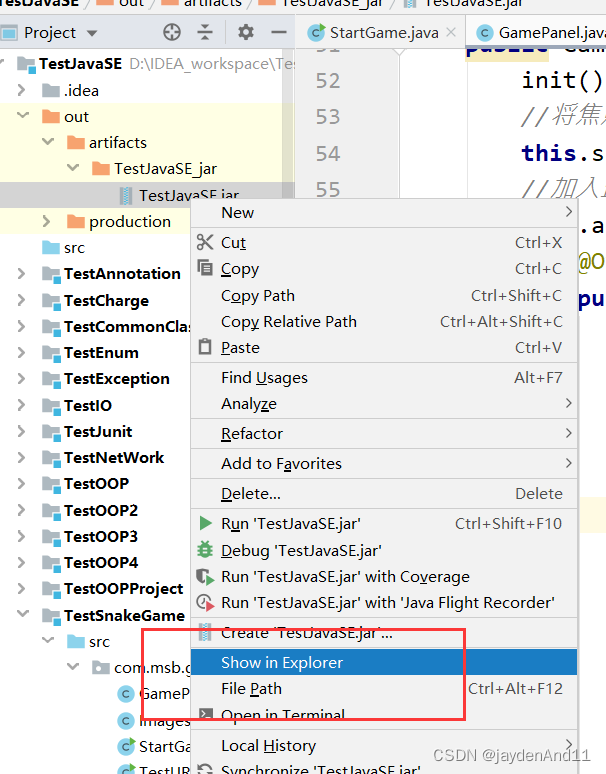
Task: Expand the TestCharge module
Action: tap(21, 300)
